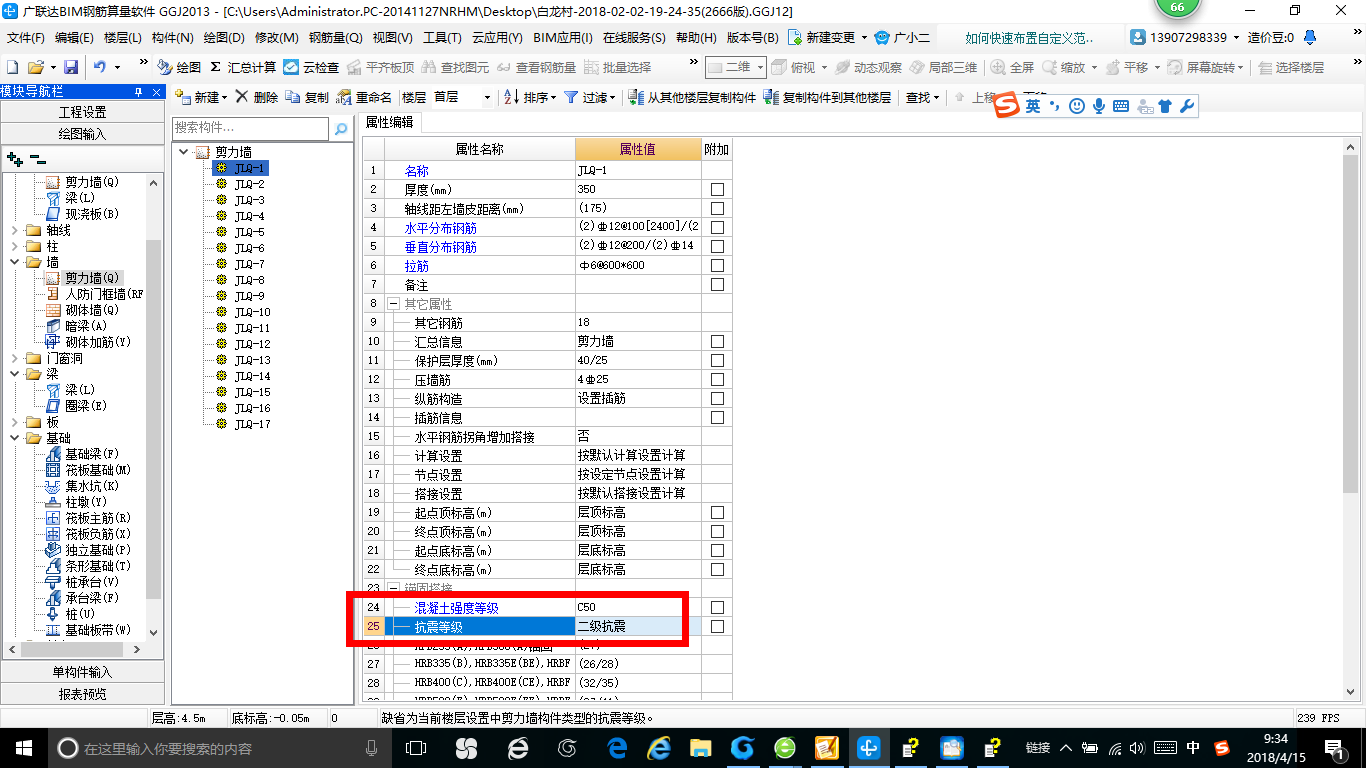Open BIM应用(I) menu

[562, 38]
